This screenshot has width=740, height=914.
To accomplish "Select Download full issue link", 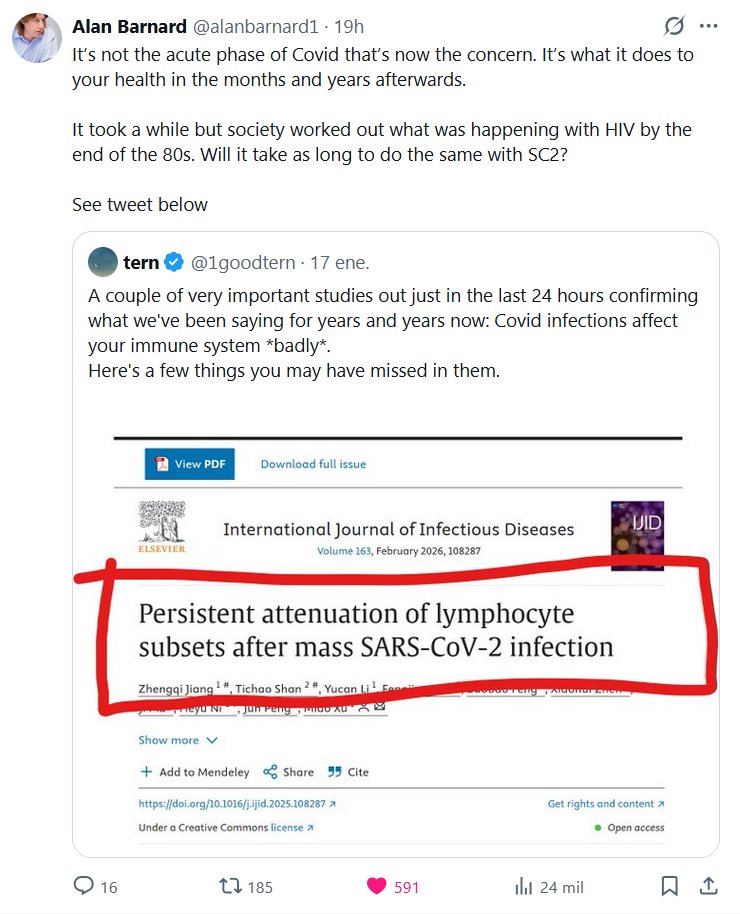I will pyautogui.click(x=313, y=464).
